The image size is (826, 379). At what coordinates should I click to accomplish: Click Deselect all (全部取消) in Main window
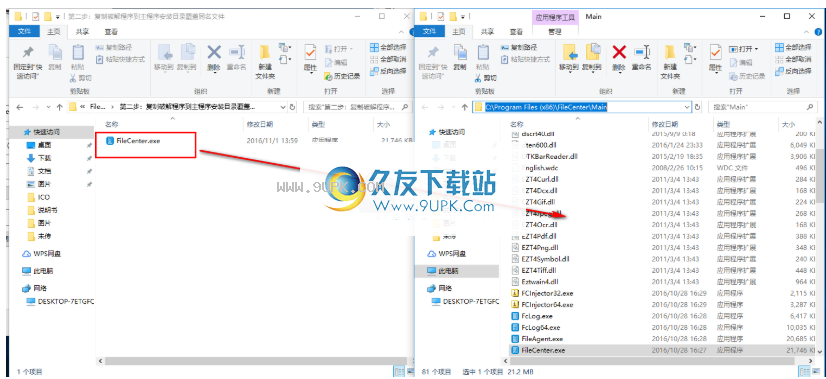(x=793, y=59)
